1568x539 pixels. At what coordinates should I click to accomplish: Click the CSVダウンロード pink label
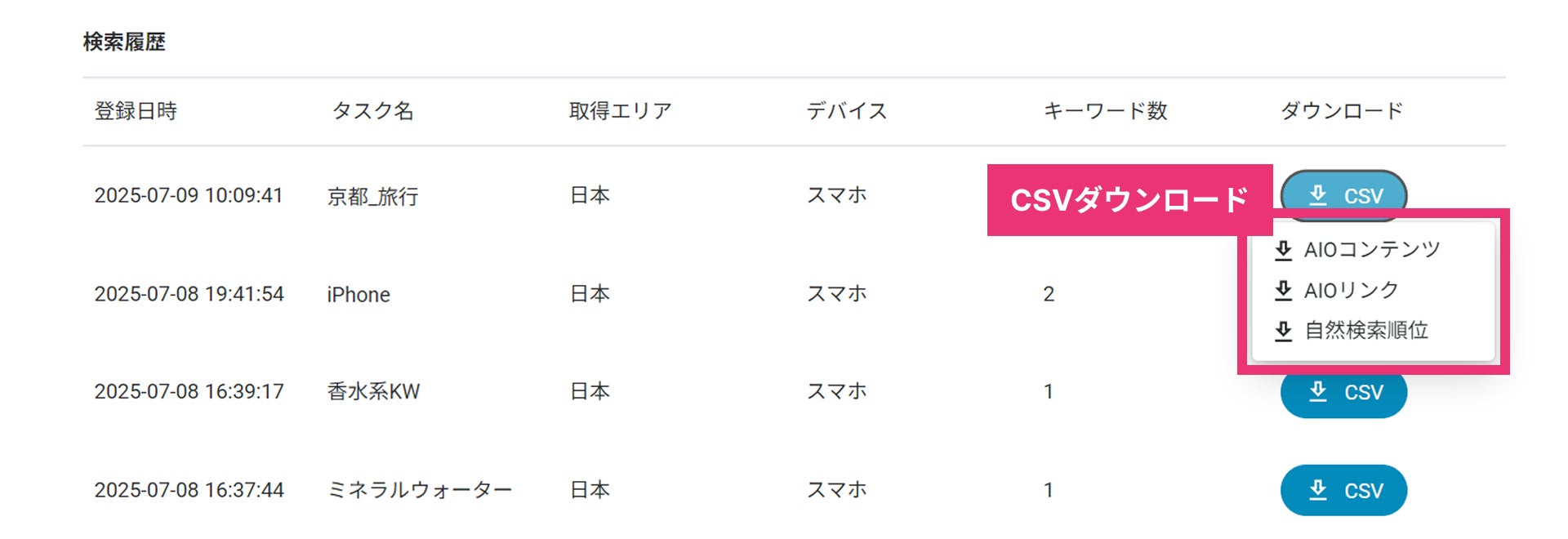(x=1129, y=200)
